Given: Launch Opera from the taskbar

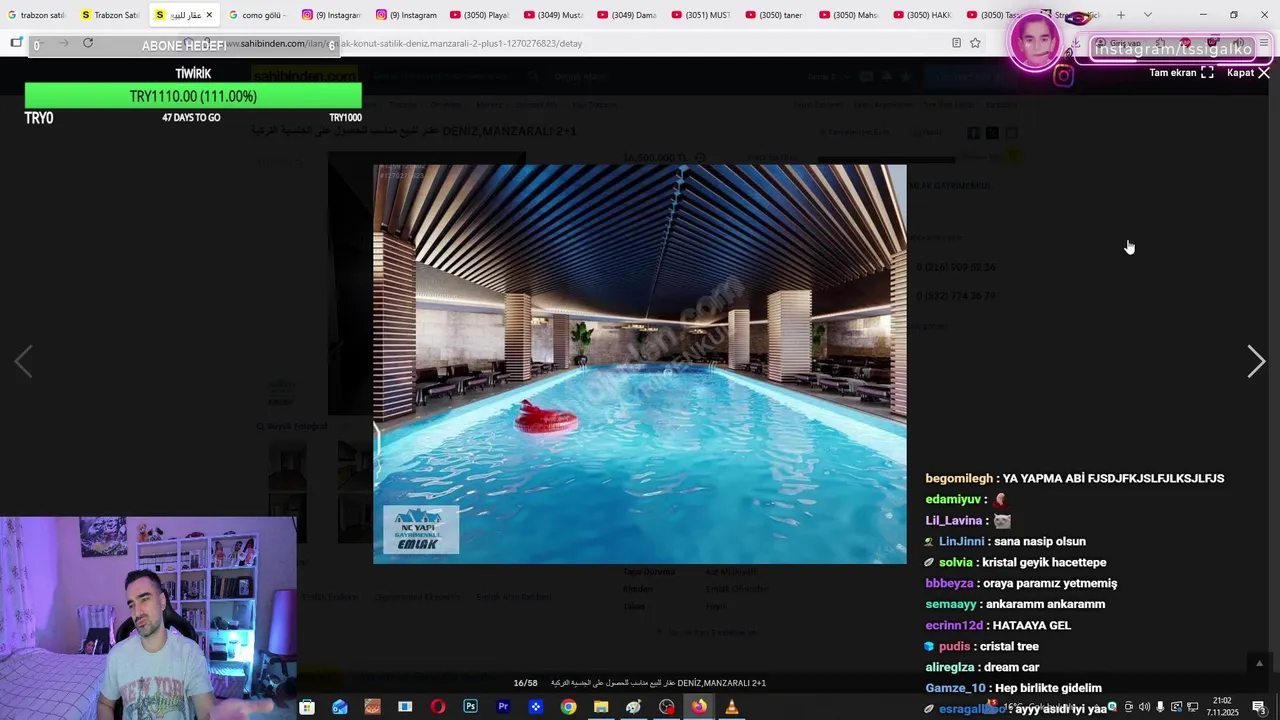Looking at the screenshot, I should click(x=438, y=707).
